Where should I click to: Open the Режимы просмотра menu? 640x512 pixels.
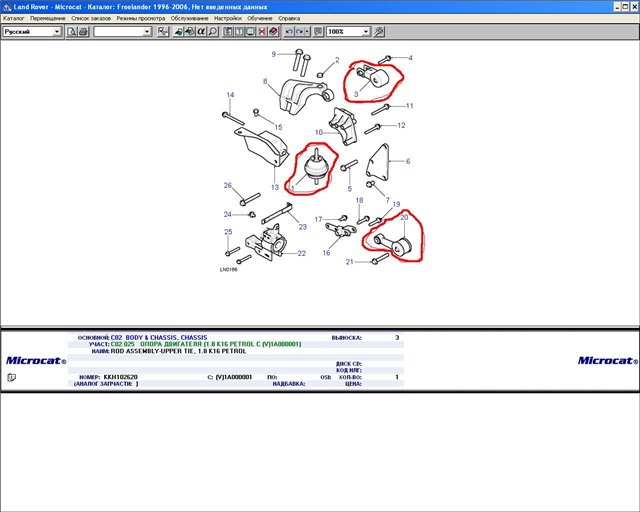coord(141,18)
